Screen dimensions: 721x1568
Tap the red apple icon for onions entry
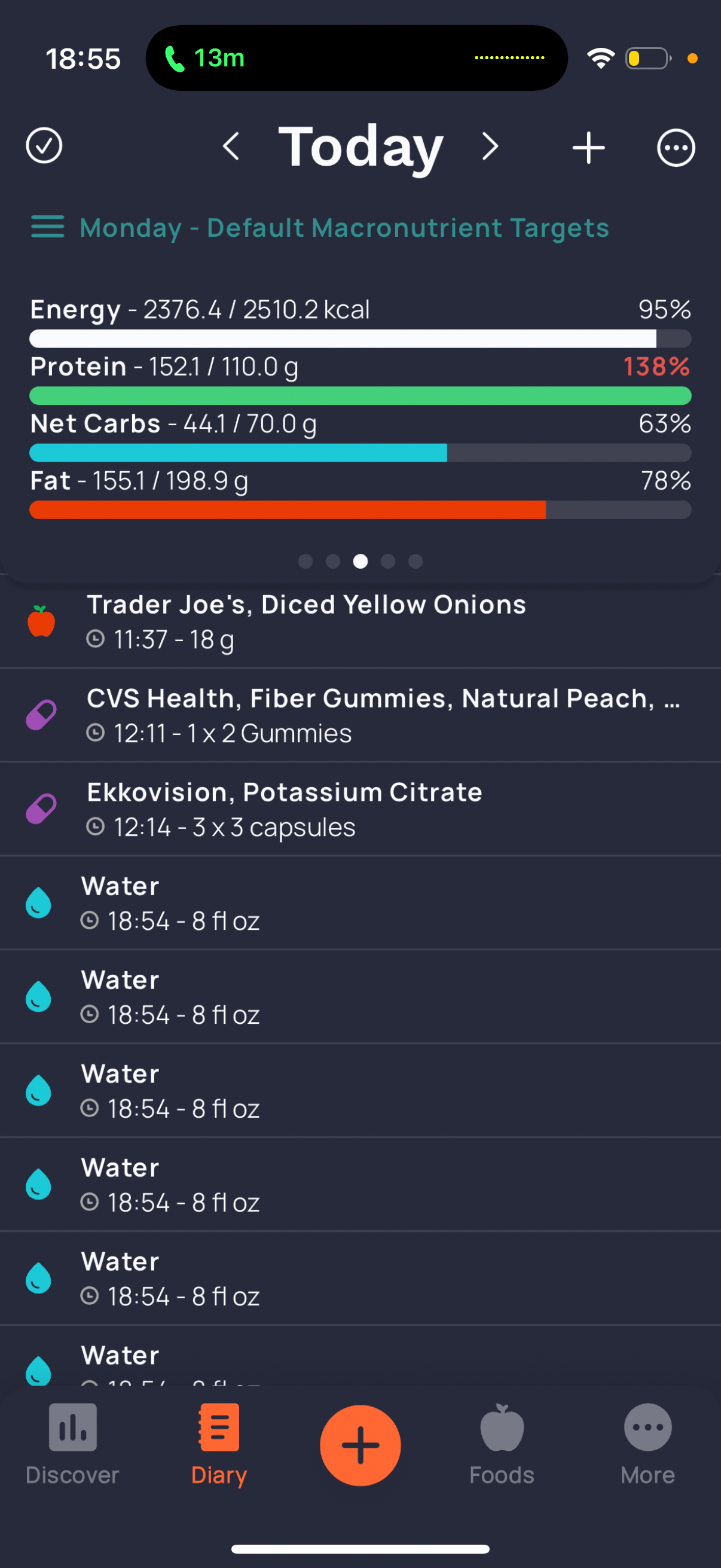41,621
